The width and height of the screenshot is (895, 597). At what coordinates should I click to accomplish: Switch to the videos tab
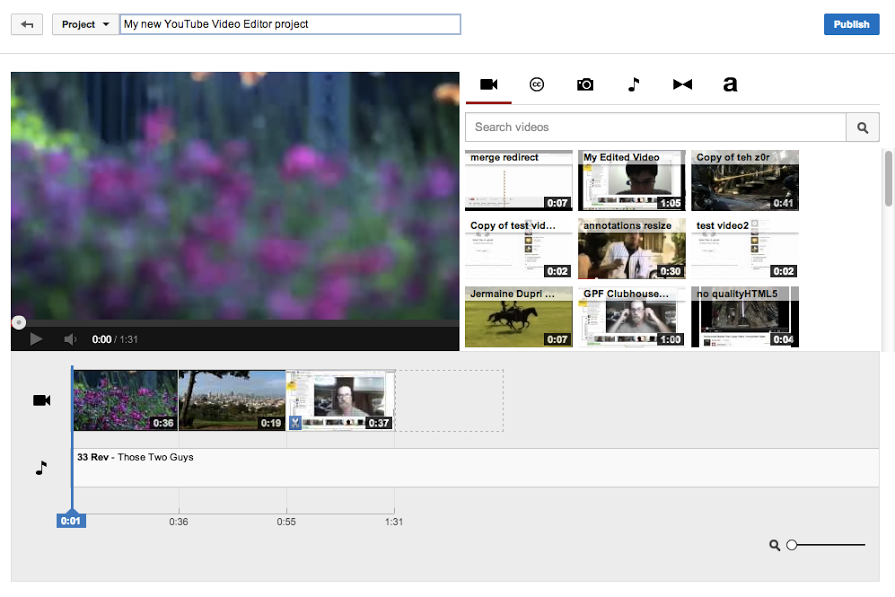[x=488, y=85]
